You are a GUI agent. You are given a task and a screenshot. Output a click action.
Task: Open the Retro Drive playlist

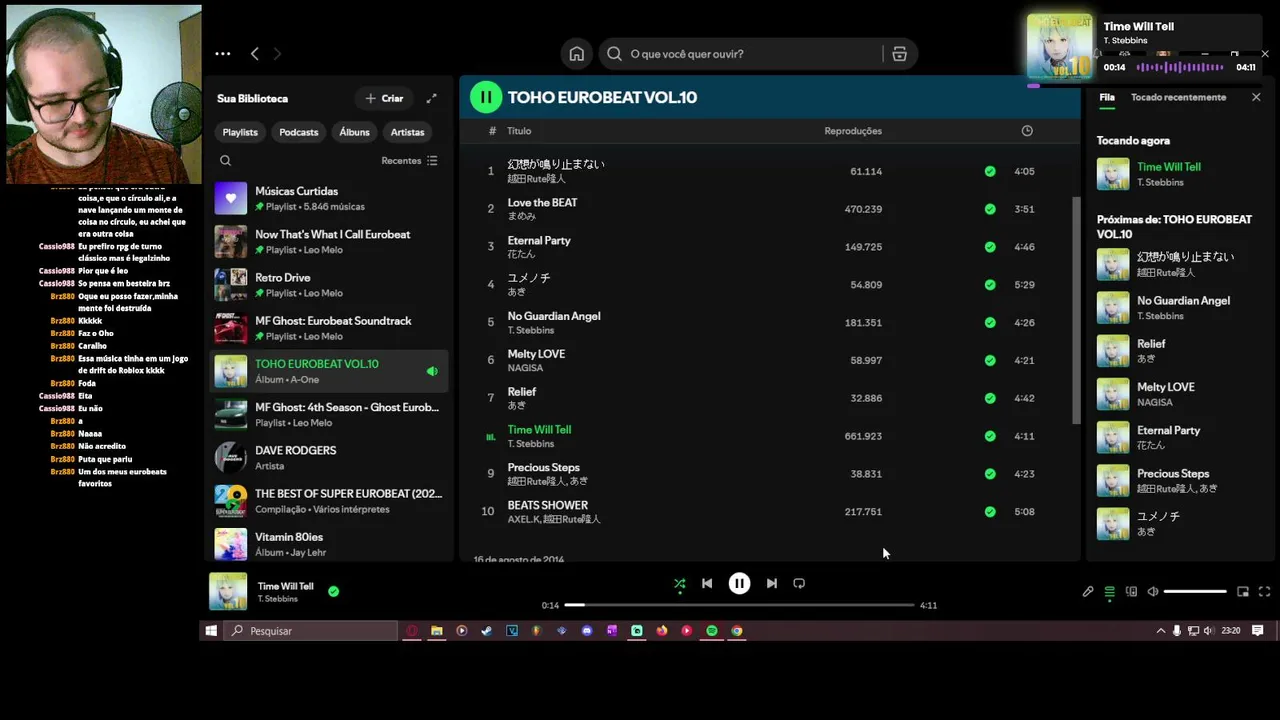(x=330, y=285)
